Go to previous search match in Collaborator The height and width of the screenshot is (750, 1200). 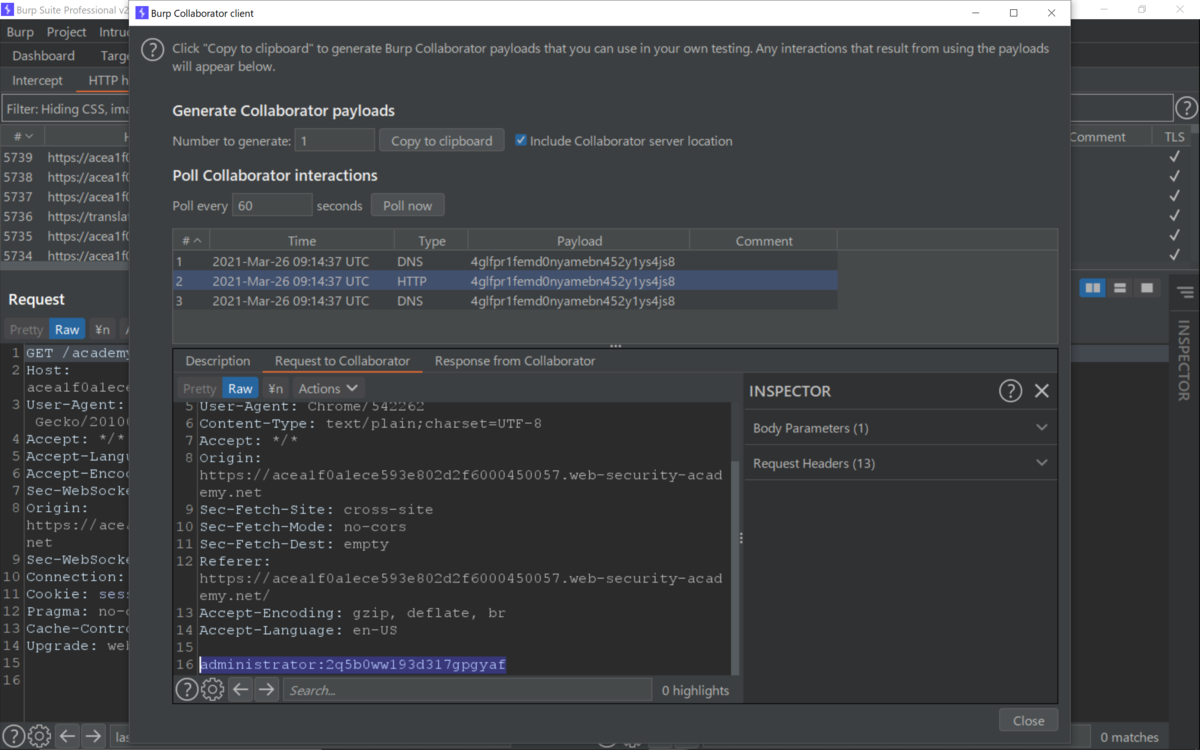click(x=240, y=689)
